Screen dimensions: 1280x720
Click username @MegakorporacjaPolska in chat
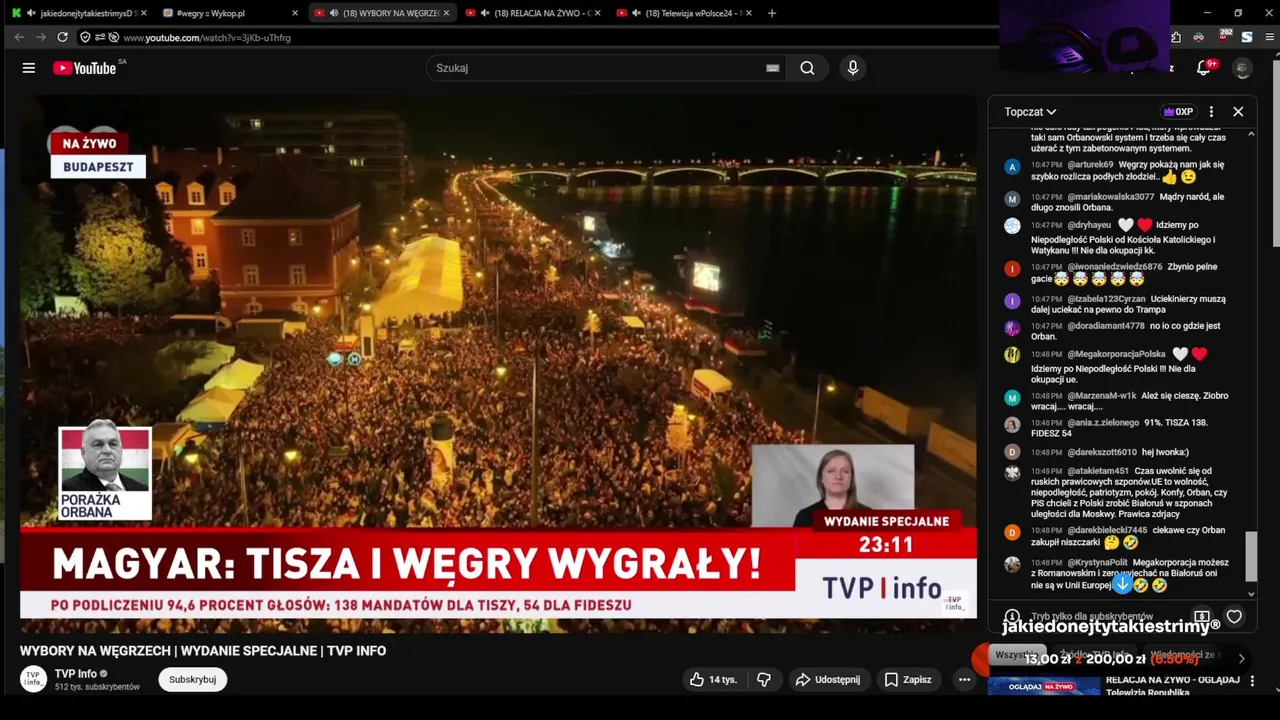[1116, 354]
